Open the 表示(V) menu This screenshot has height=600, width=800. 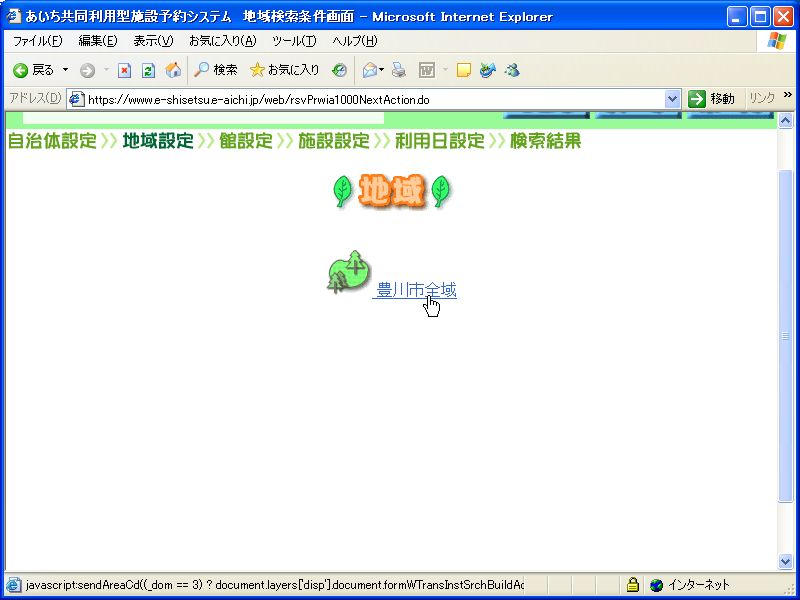click(x=153, y=41)
